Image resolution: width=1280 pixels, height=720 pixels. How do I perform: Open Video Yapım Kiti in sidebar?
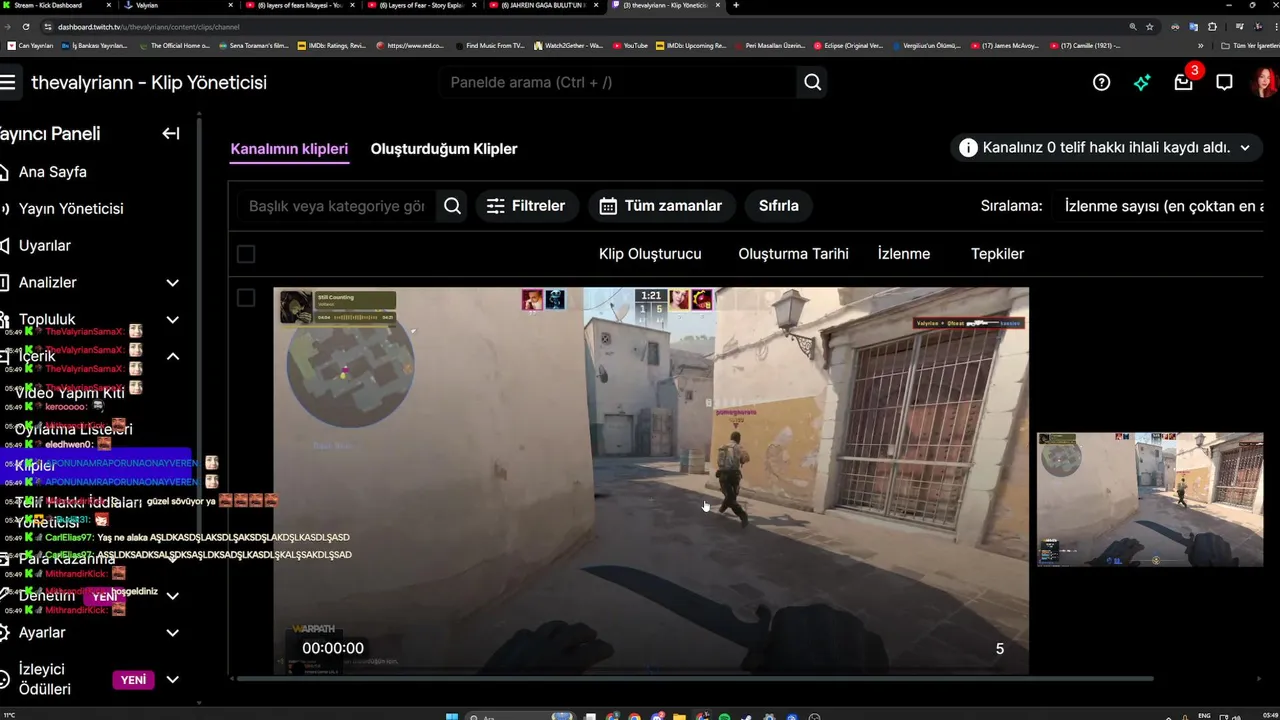click(69, 393)
